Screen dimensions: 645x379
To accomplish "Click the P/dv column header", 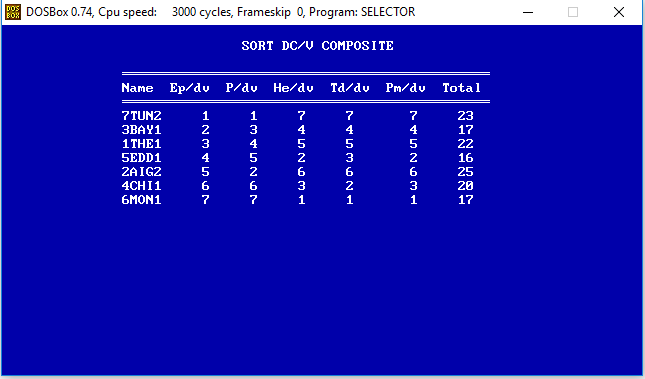I will pyautogui.click(x=241, y=88).
